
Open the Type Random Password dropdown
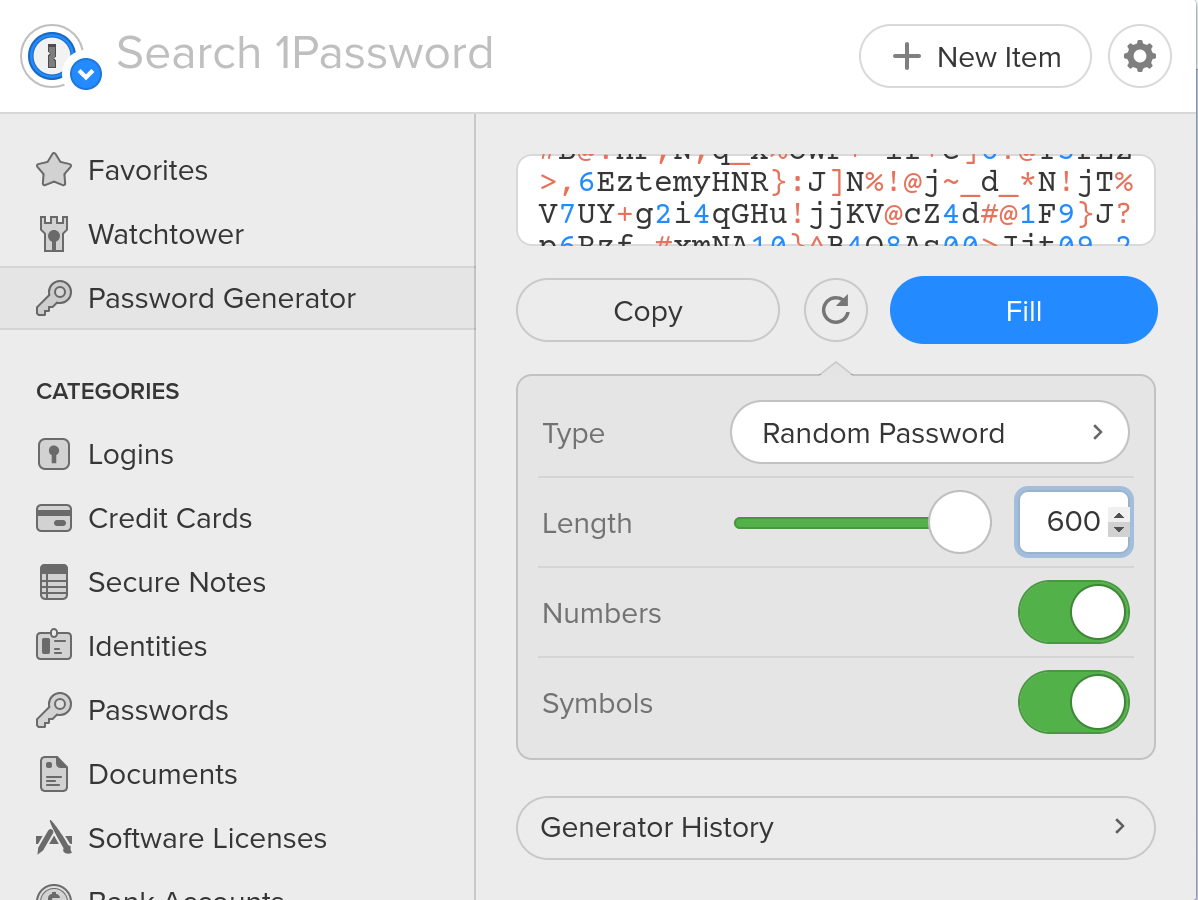(x=929, y=433)
